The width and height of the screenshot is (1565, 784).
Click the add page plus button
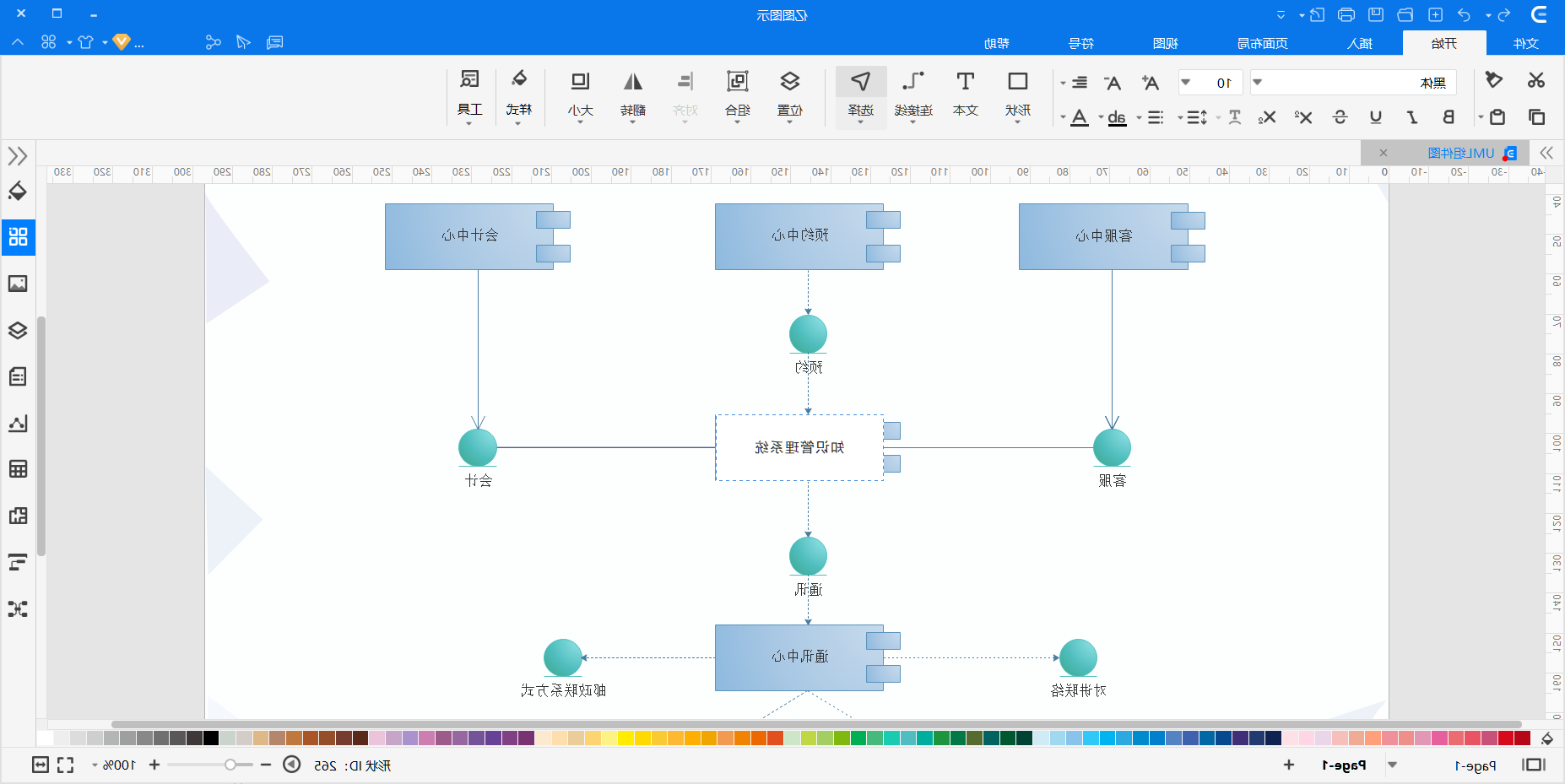[x=1289, y=765]
